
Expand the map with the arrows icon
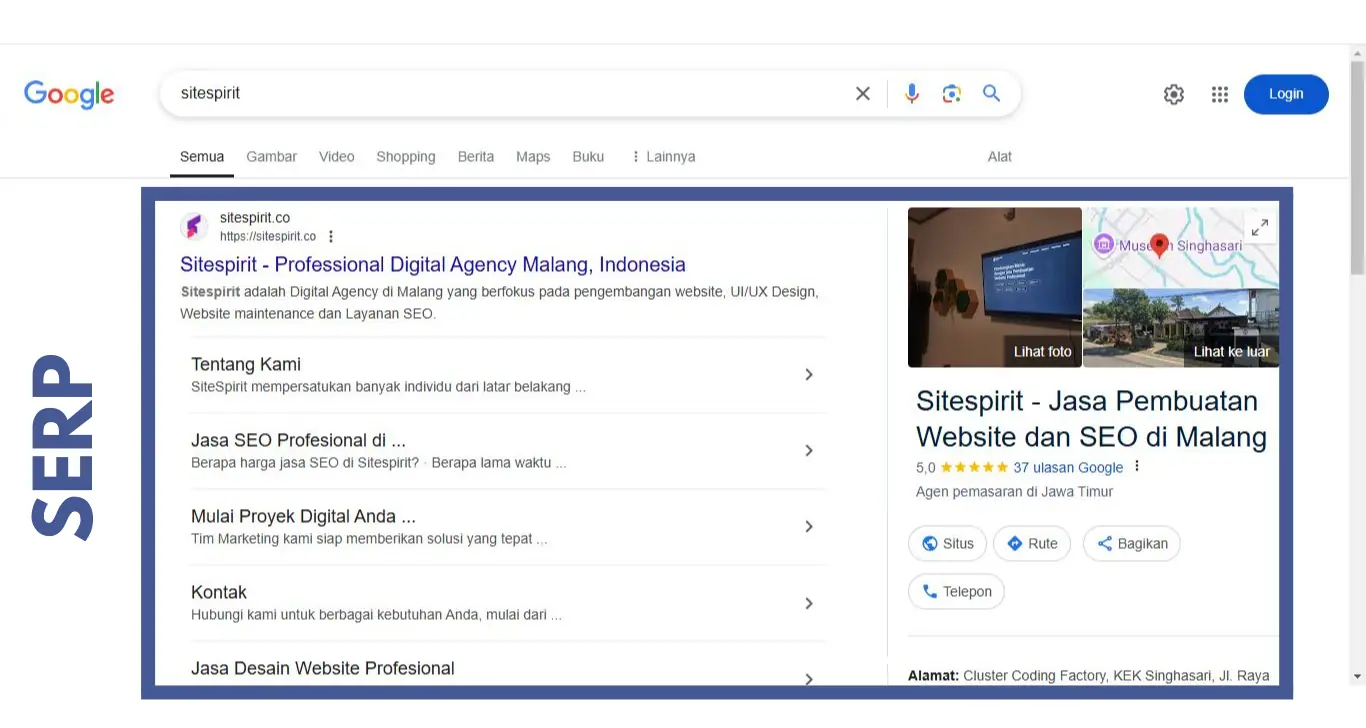(1260, 227)
